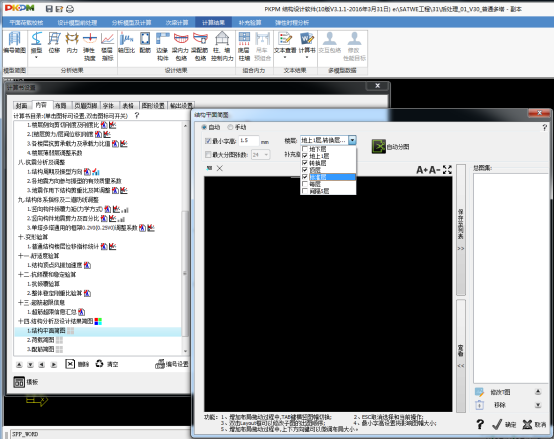Uncheck 地上1层 in the floor list

[x=305, y=156]
